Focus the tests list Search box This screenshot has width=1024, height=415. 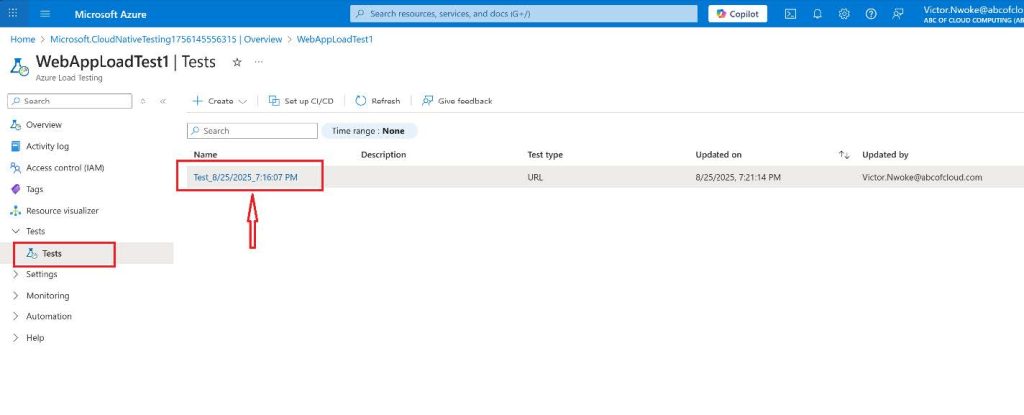pyautogui.click(x=252, y=131)
